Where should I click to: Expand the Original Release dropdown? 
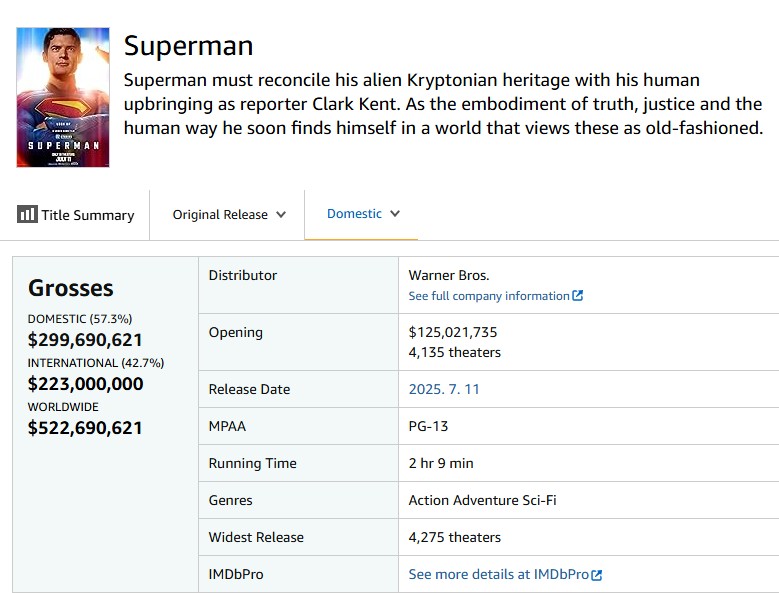[229, 215]
